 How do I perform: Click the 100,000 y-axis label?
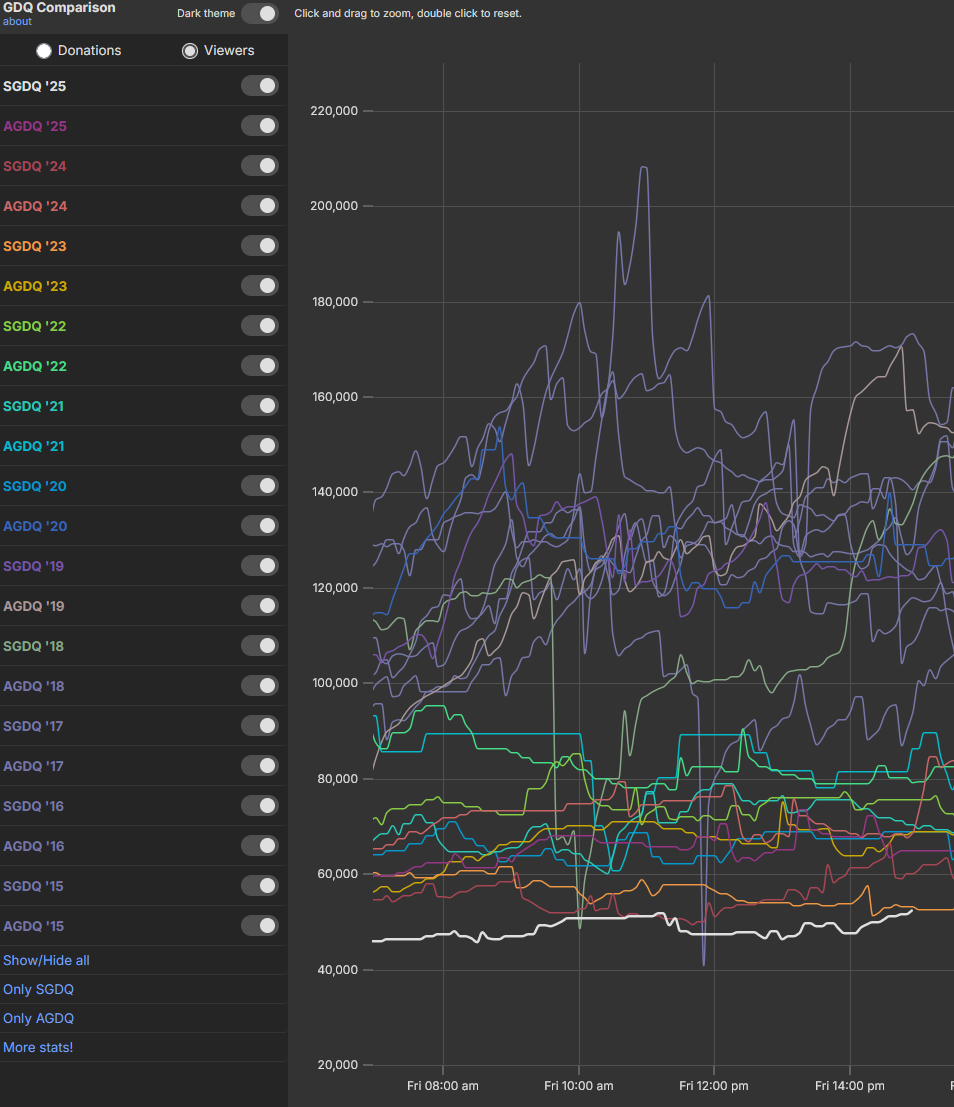tap(335, 683)
